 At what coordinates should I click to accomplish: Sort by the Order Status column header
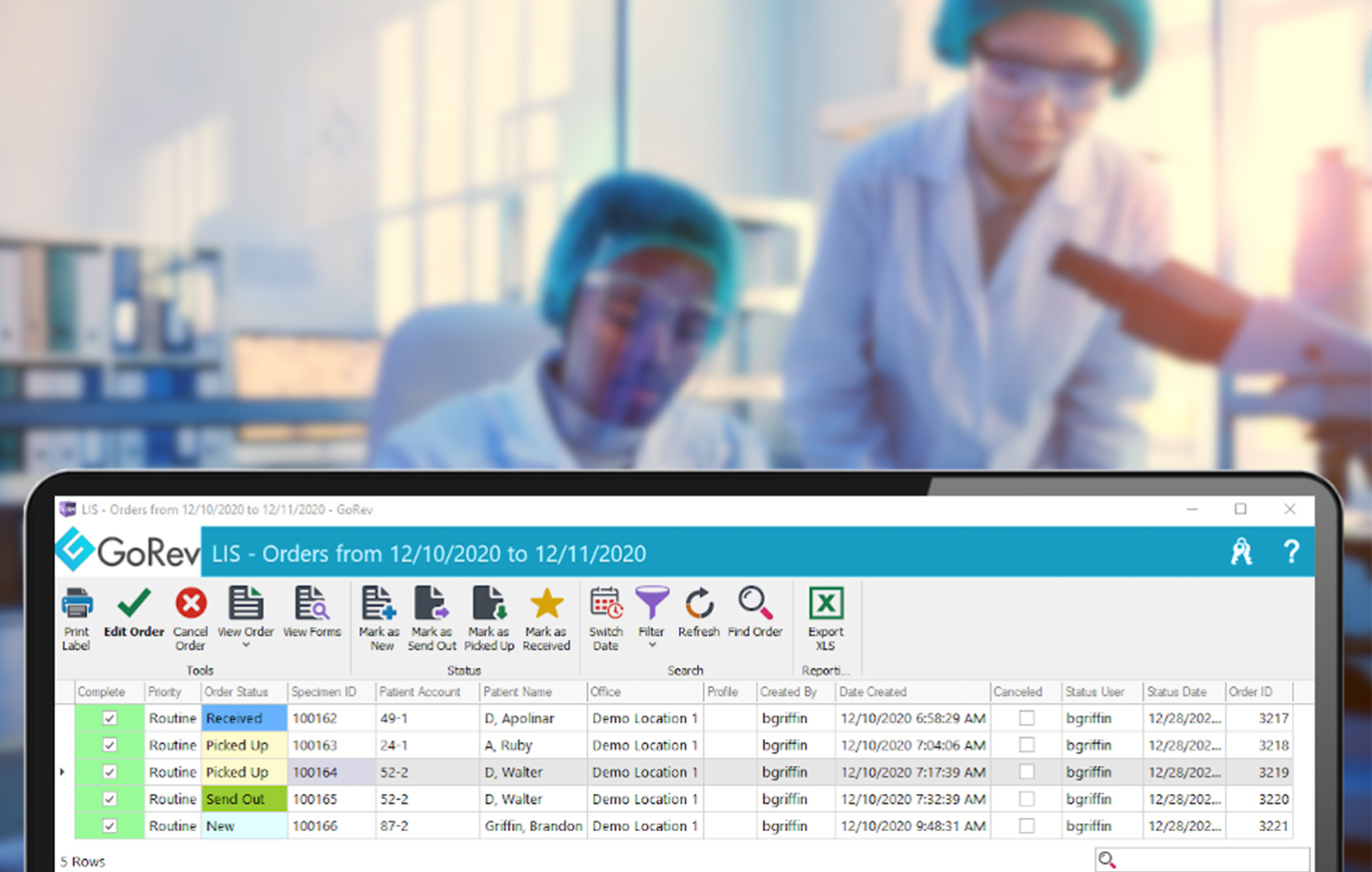coord(237,691)
